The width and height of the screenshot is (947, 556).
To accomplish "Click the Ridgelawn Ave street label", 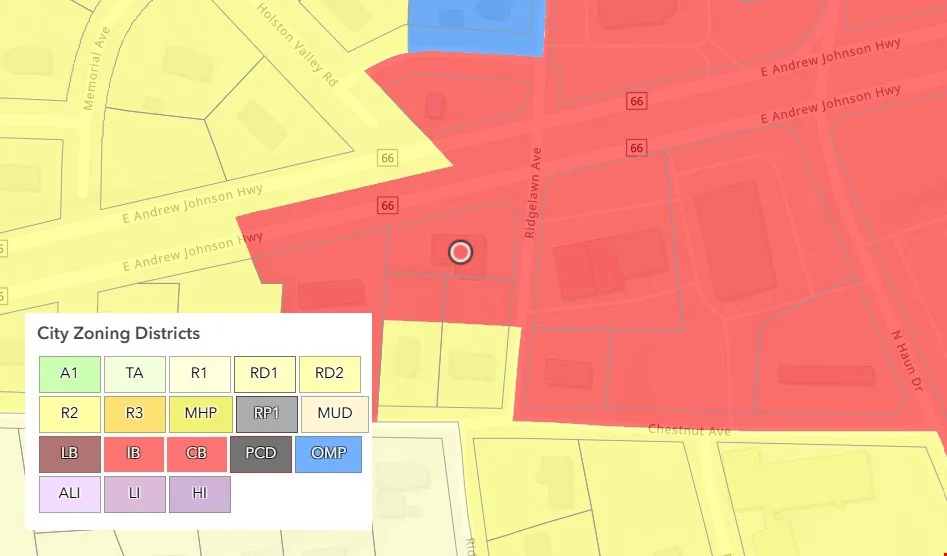I will [533, 193].
